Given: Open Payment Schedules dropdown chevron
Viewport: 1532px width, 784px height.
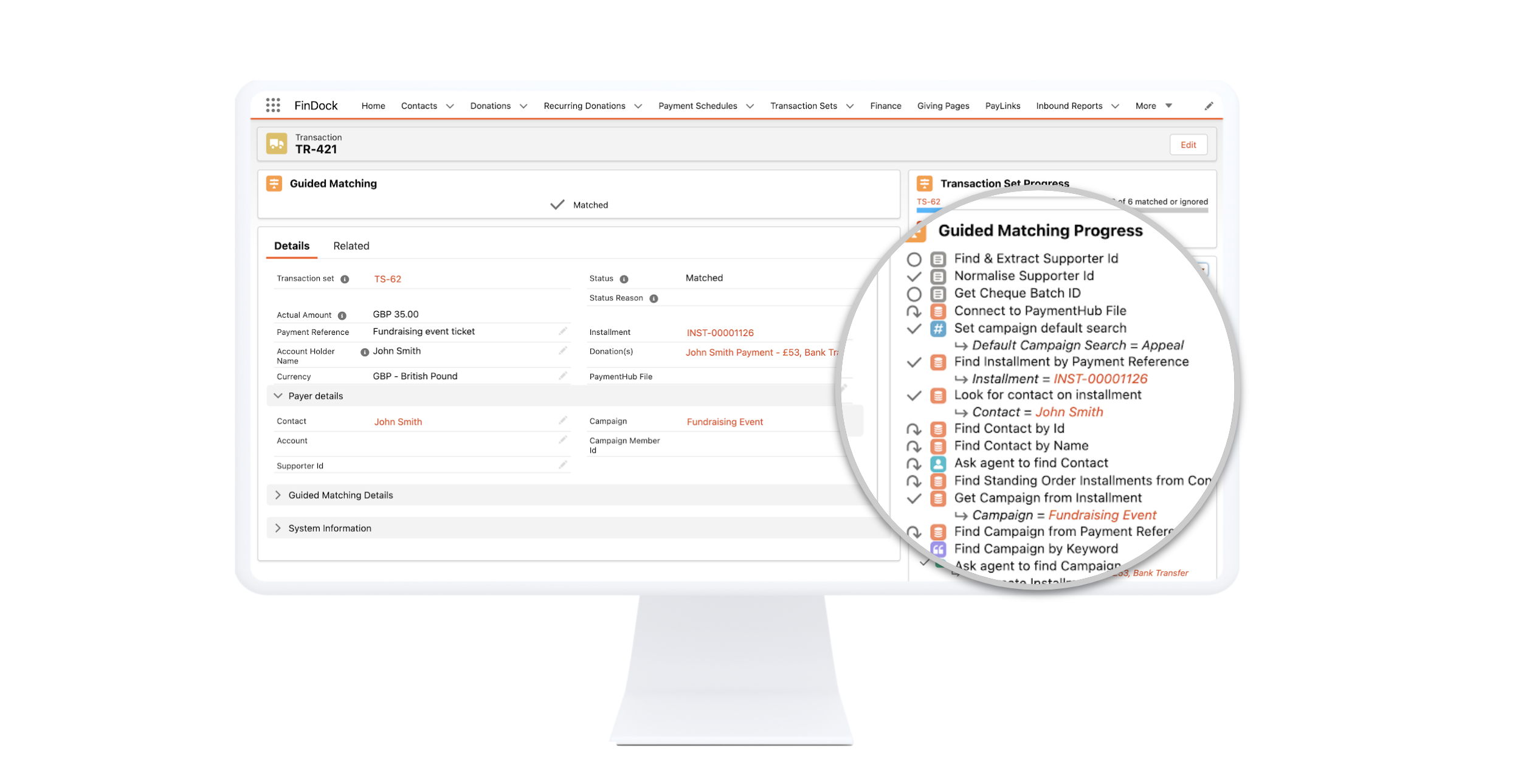Looking at the screenshot, I should (x=750, y=106).
